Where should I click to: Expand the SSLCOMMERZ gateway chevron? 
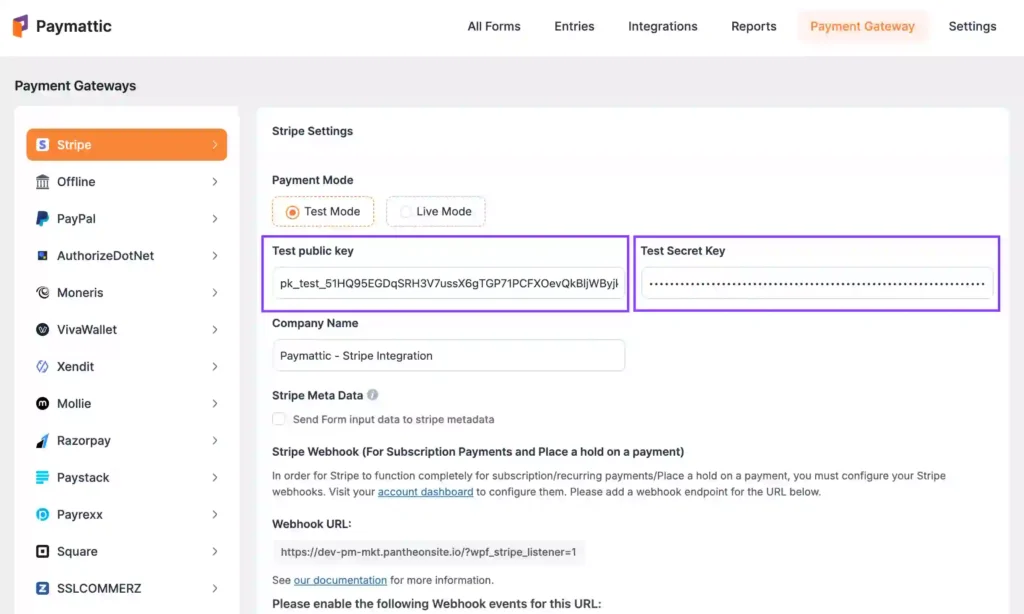[x=215, y=589]
